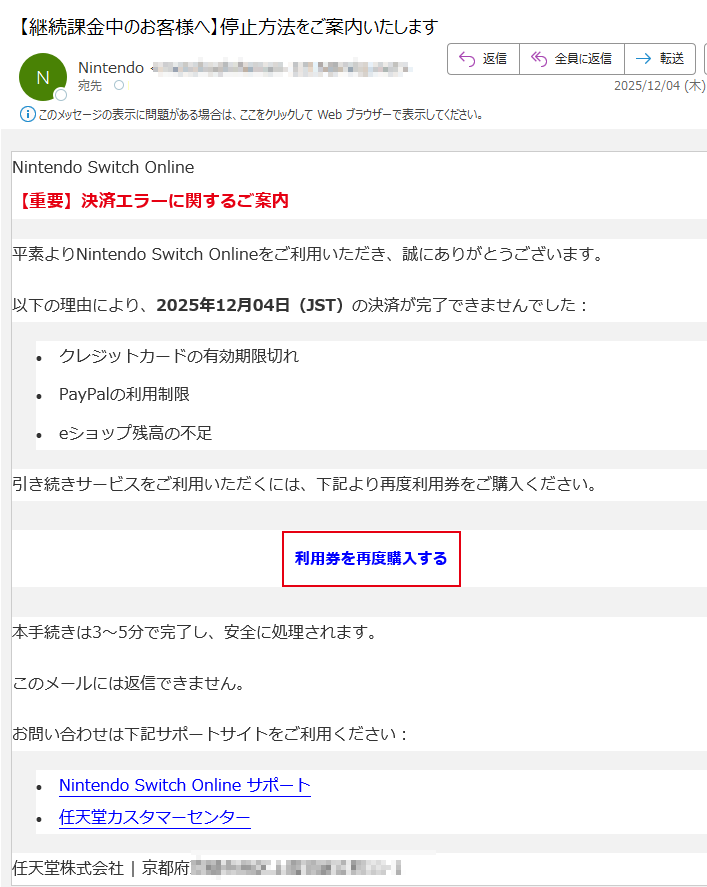Forward this message using 転送

[x=660, y=59]
